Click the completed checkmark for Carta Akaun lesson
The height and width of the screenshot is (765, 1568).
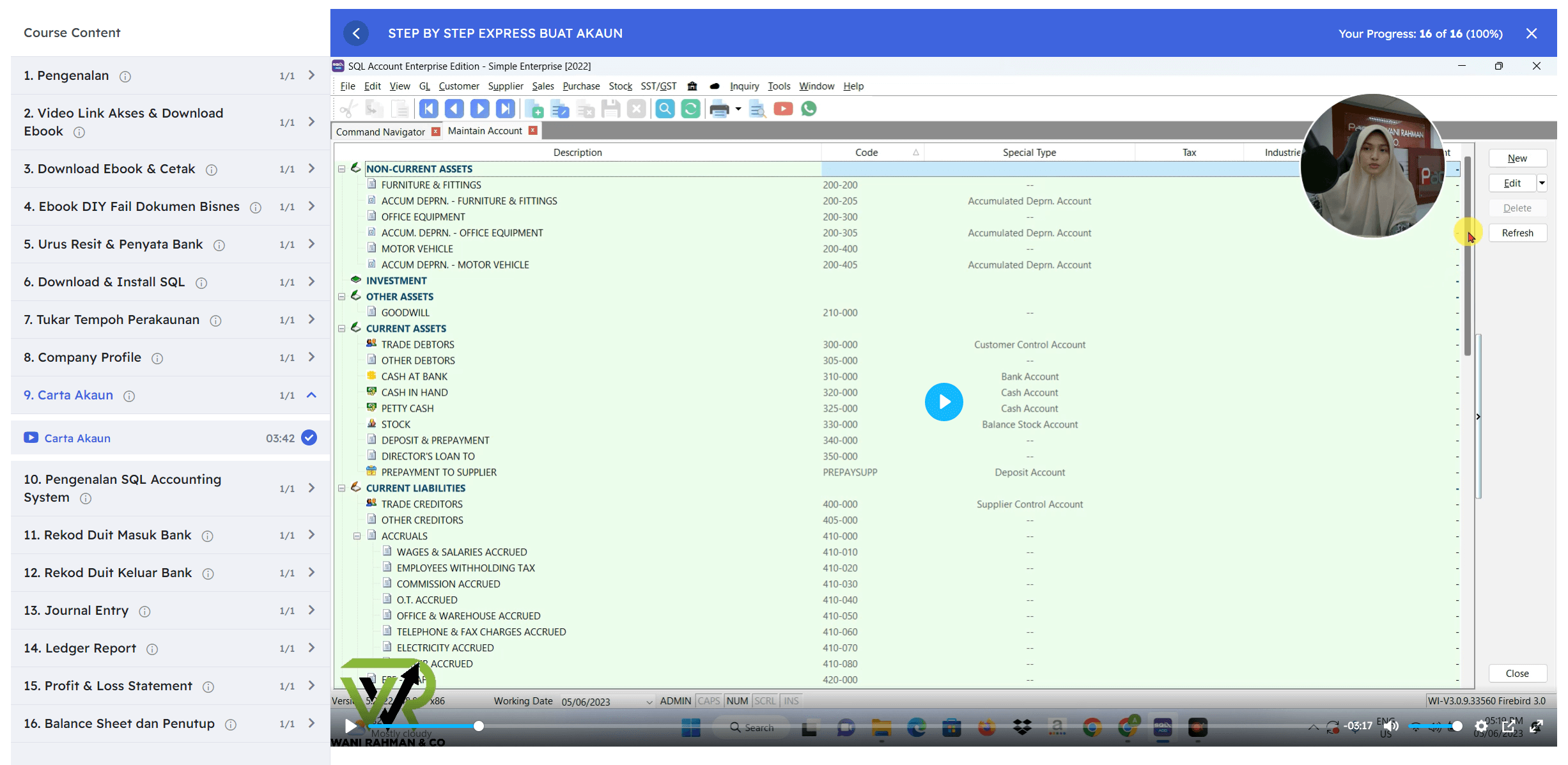309,438
